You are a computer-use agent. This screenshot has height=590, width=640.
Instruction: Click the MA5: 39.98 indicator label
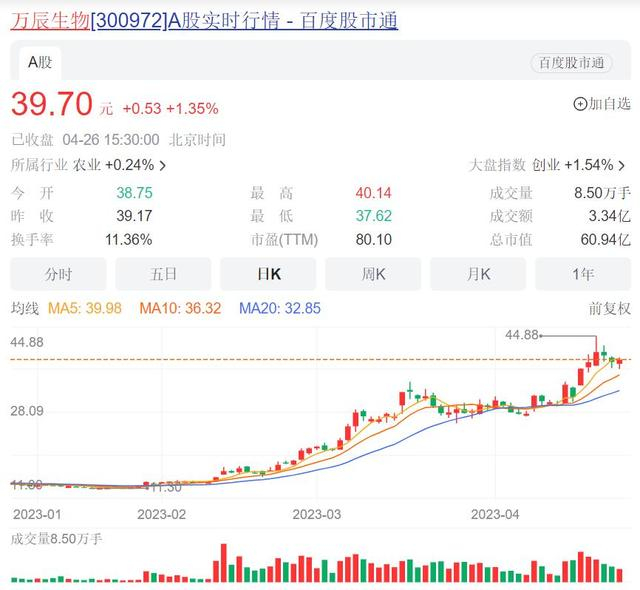[x=85, y=308]
